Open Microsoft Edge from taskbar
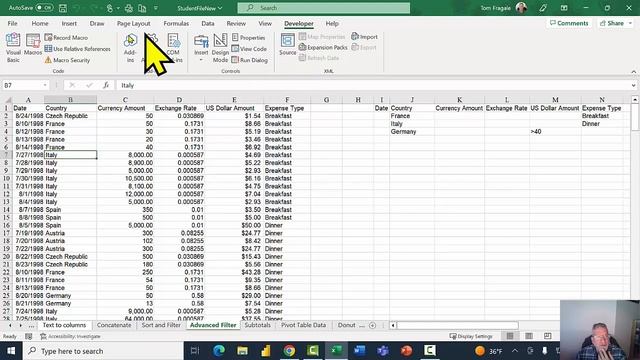This screenshot has width=640, height=360. [219, 351]
